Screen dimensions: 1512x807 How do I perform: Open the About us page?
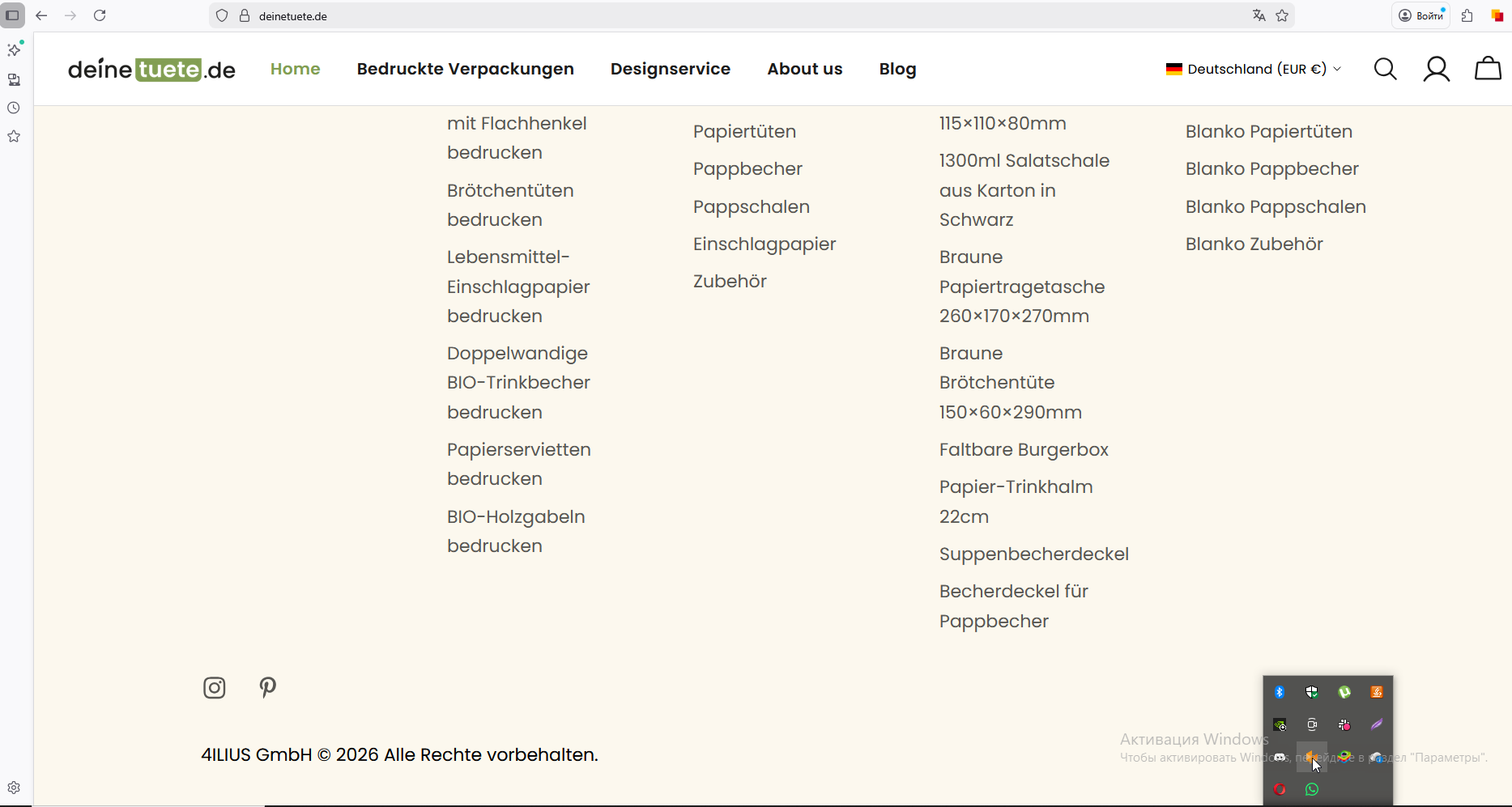click(804, 69)
